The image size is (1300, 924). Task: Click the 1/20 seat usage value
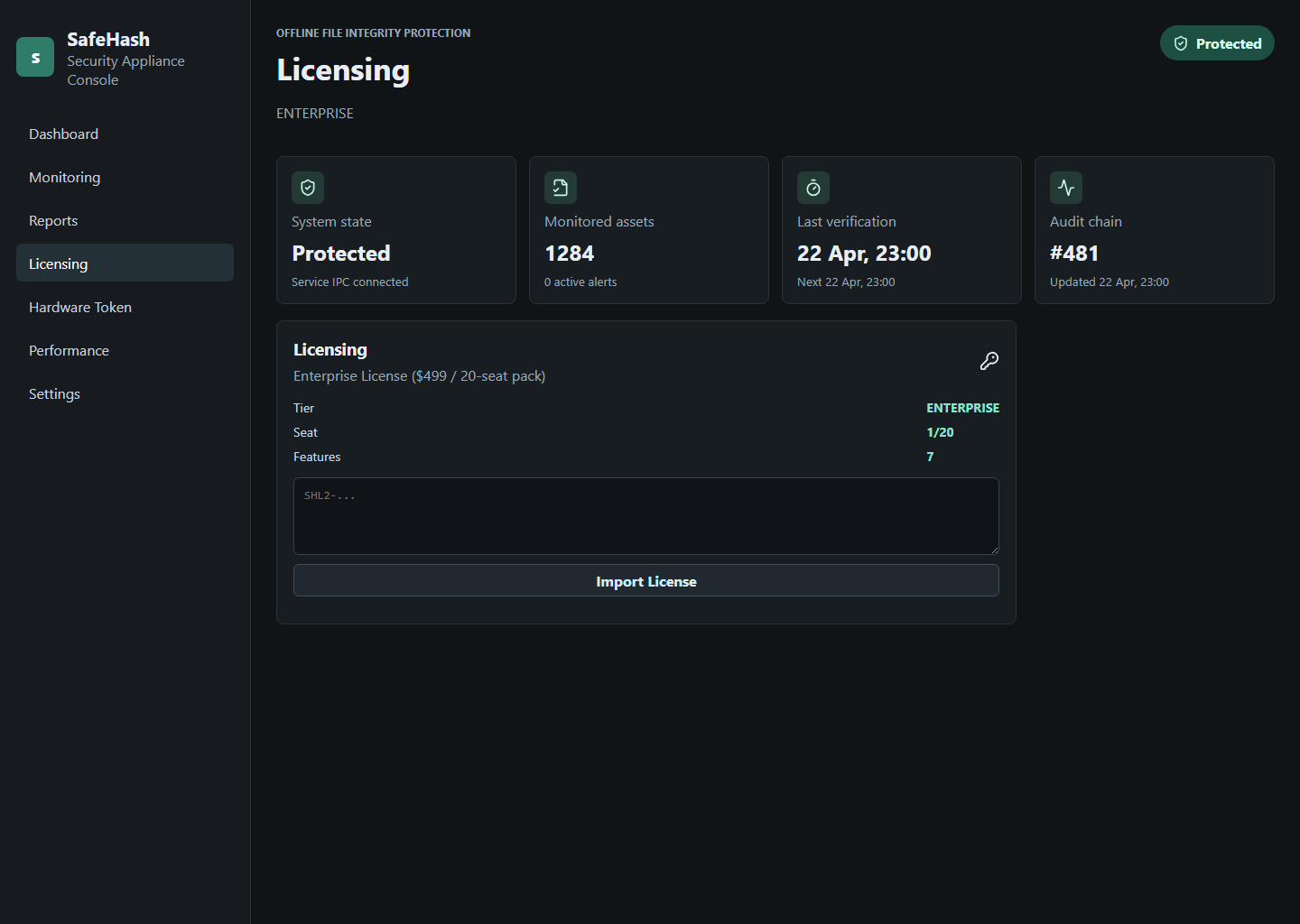(940, 432)
